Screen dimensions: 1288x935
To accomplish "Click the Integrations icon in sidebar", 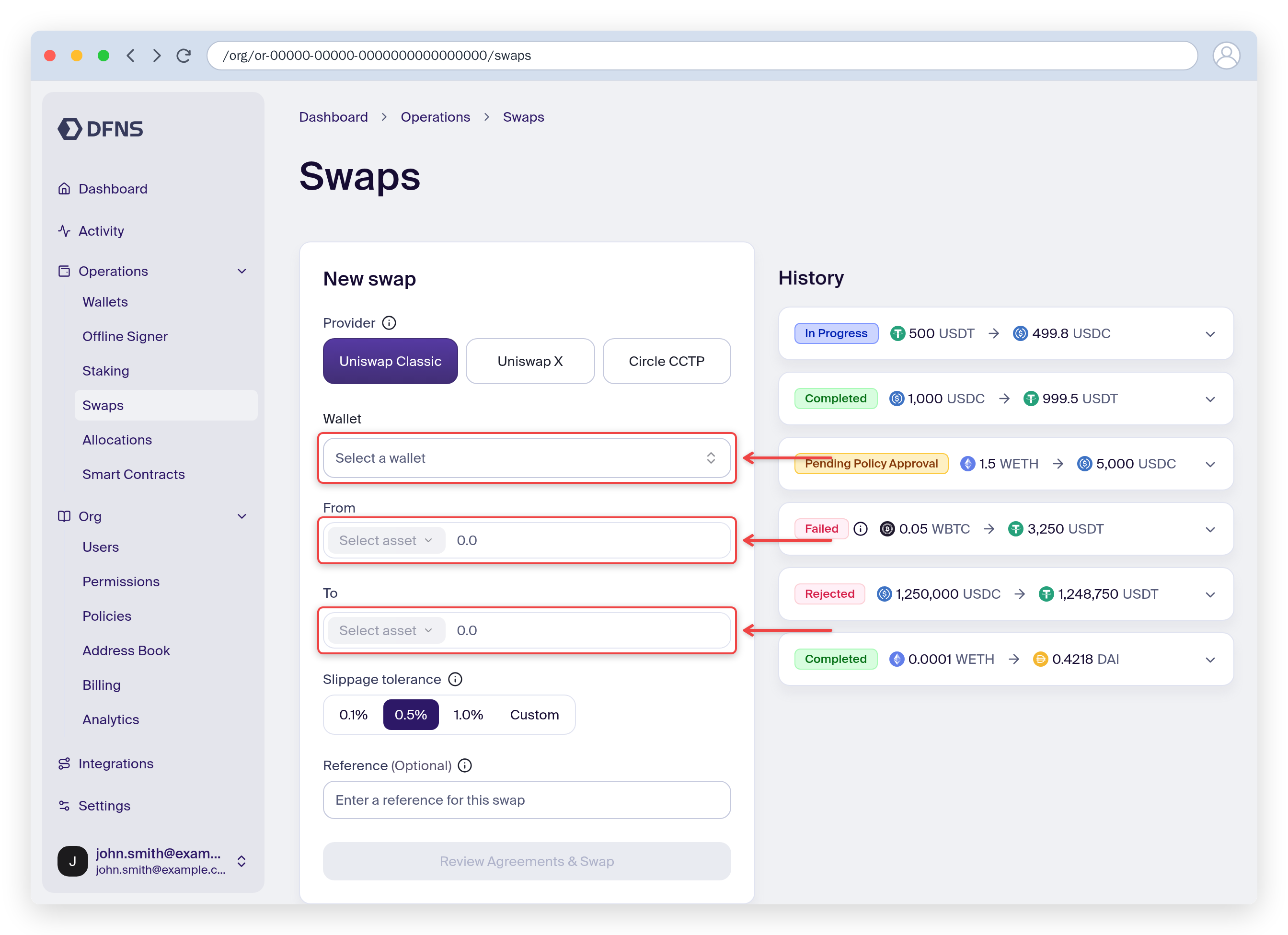I will pos(64,764).
